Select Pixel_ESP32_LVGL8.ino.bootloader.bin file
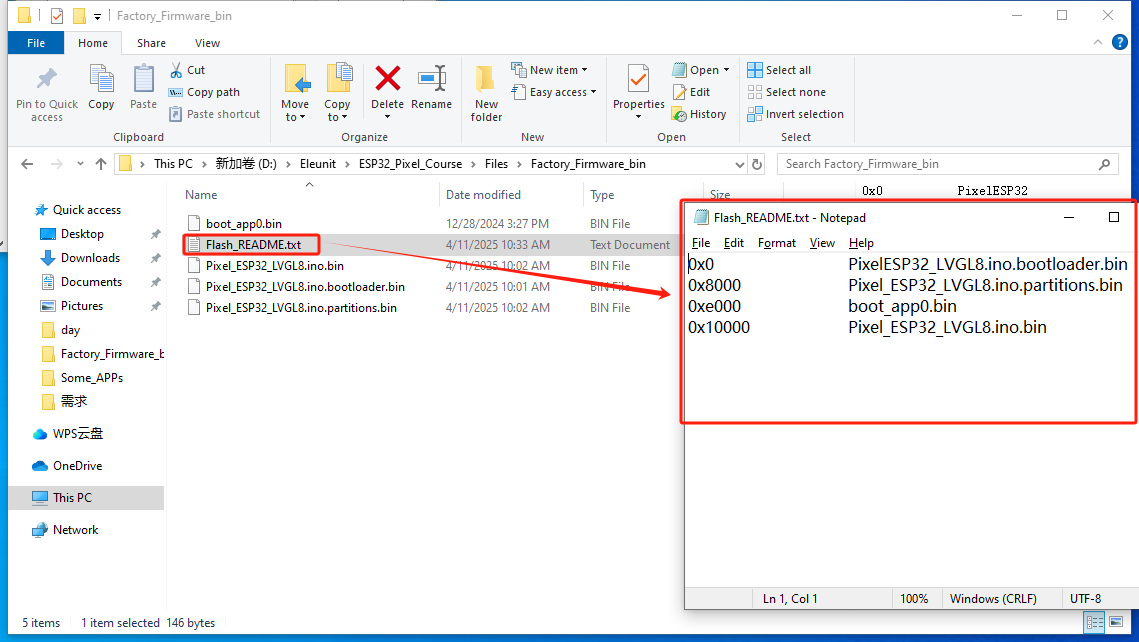 pos(305,287)
